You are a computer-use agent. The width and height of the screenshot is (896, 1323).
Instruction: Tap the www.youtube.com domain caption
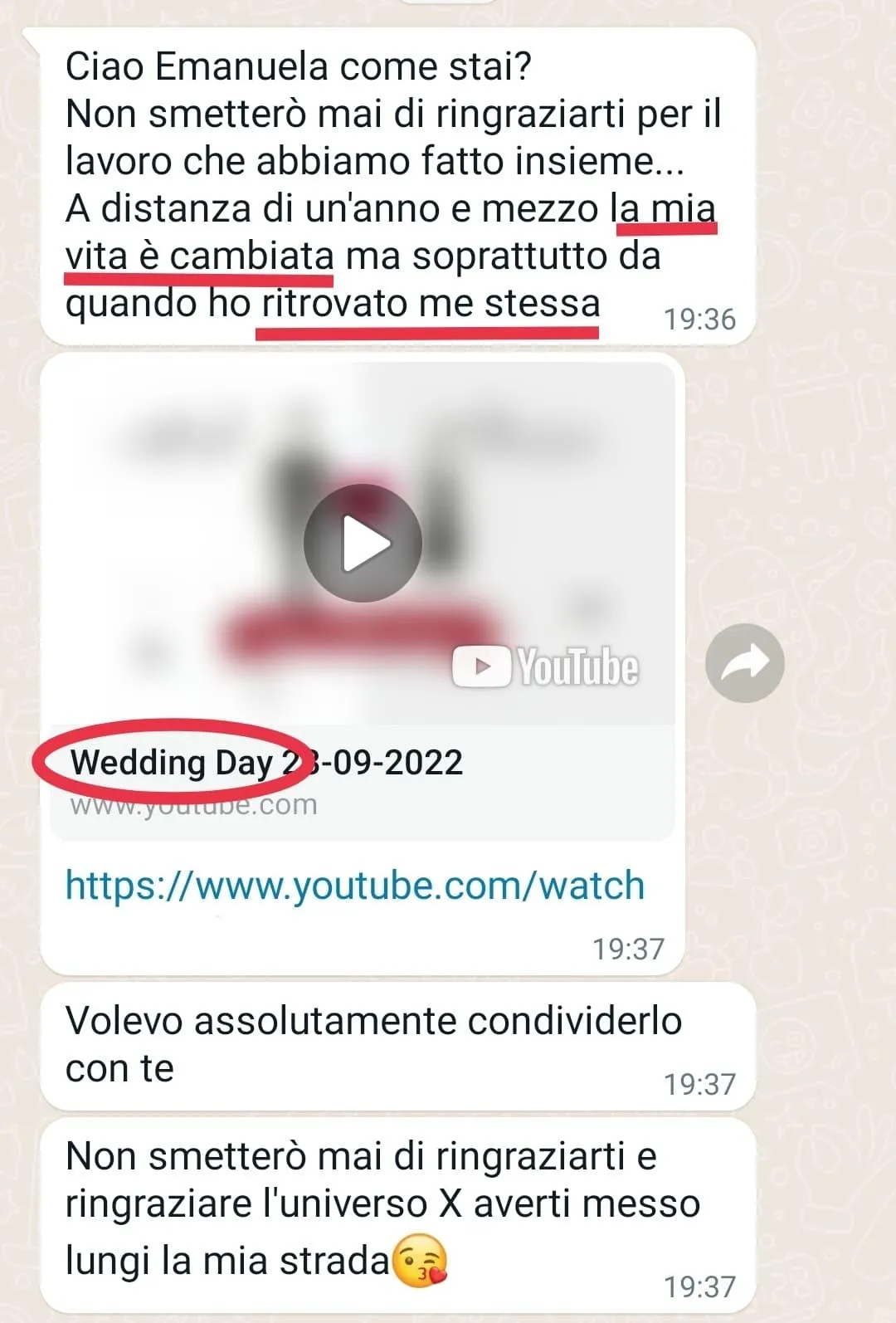point(193,804)
